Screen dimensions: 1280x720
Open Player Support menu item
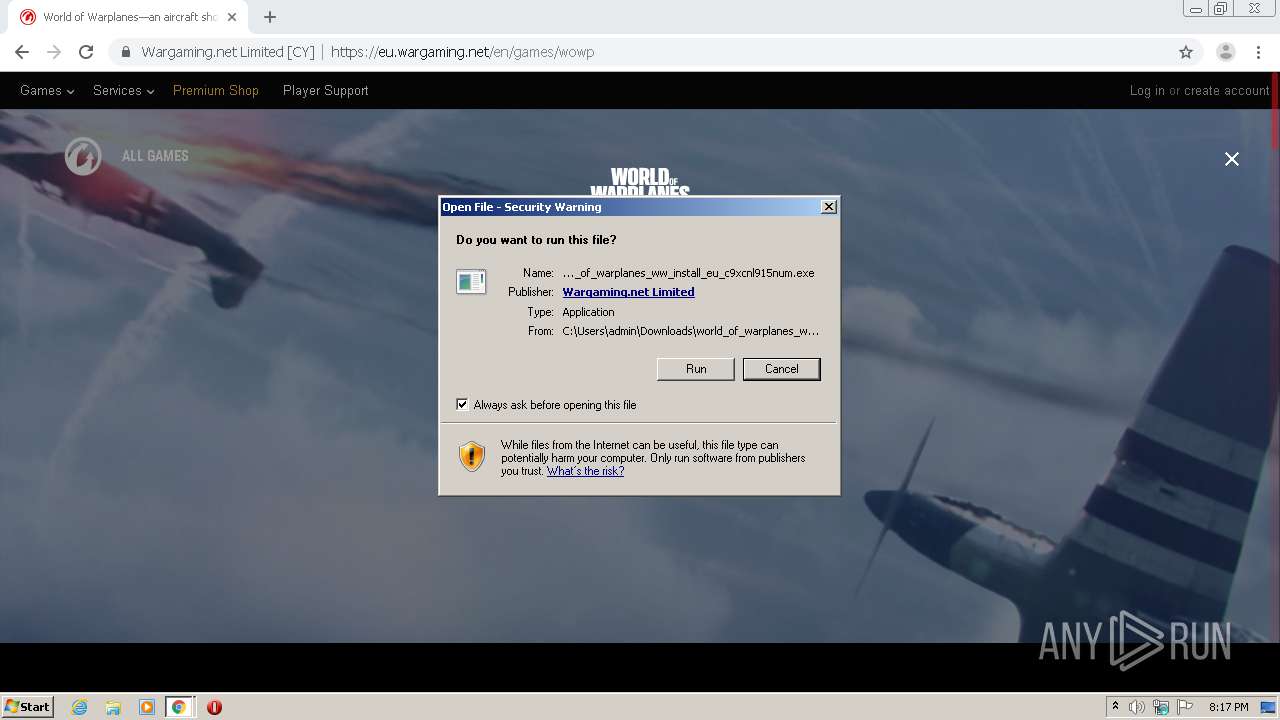coord(326,90)
